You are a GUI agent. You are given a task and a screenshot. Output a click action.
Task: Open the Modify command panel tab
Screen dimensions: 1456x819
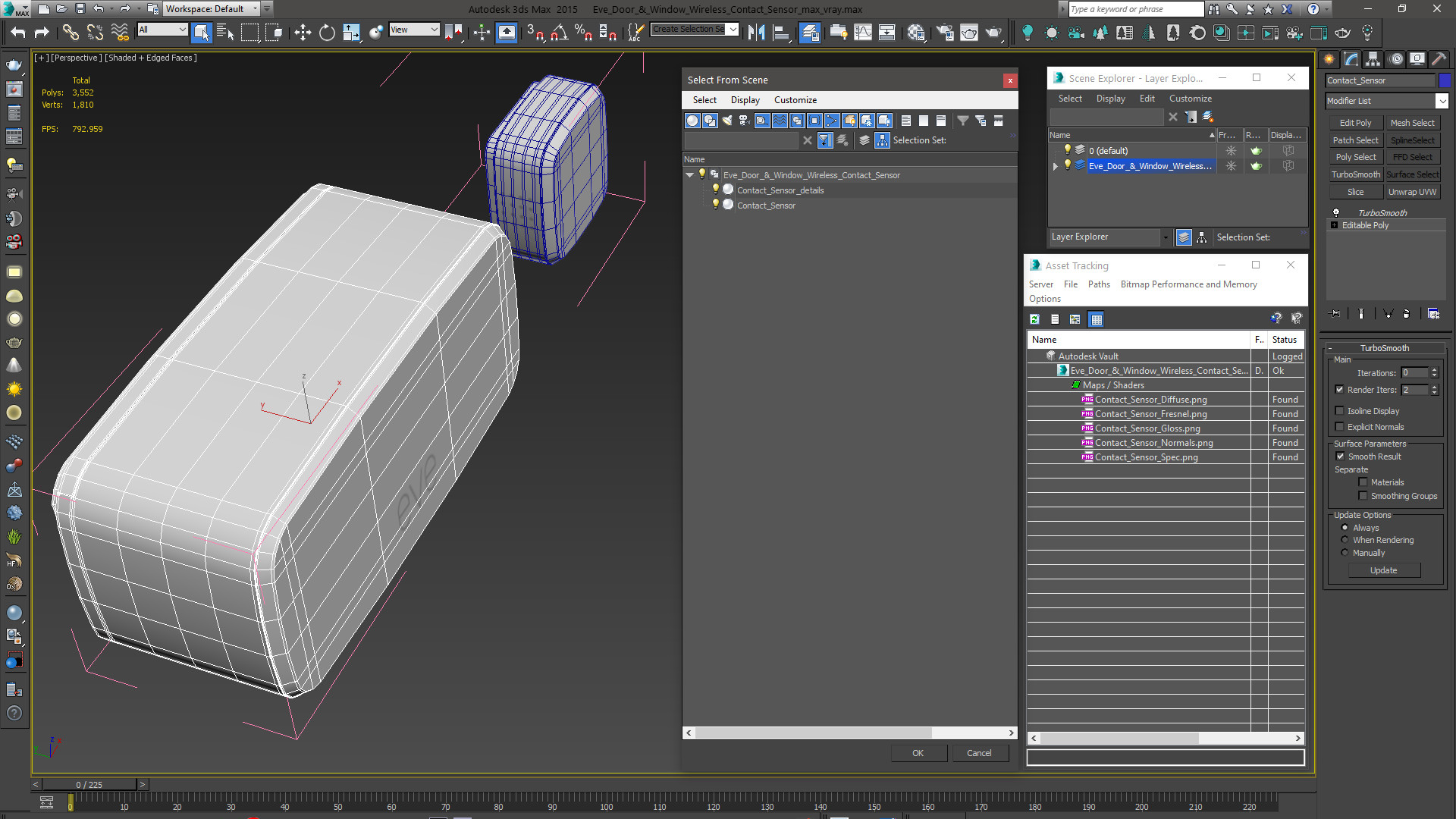click(1351, 59)
